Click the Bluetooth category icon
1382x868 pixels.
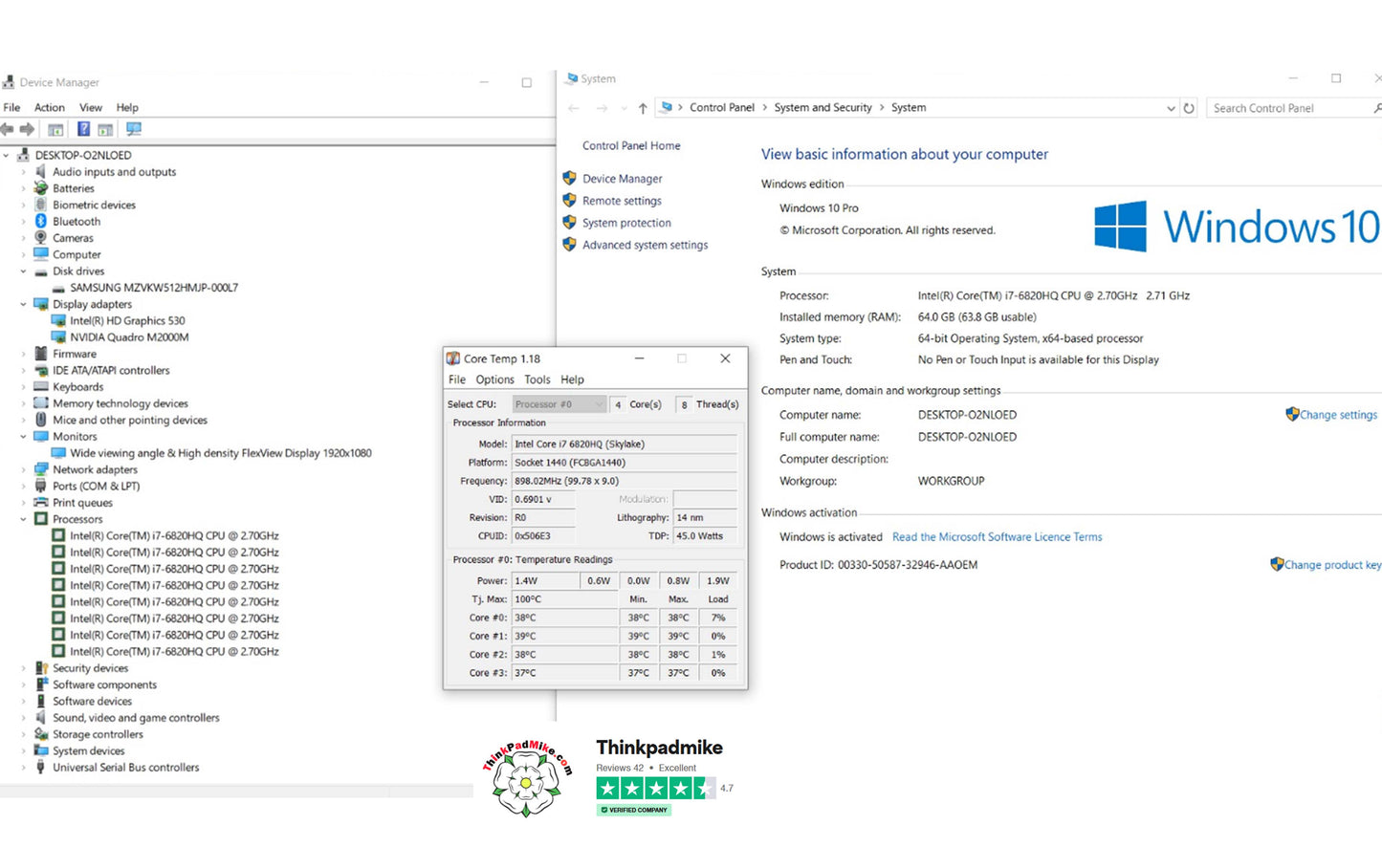(x=40, y=222)
